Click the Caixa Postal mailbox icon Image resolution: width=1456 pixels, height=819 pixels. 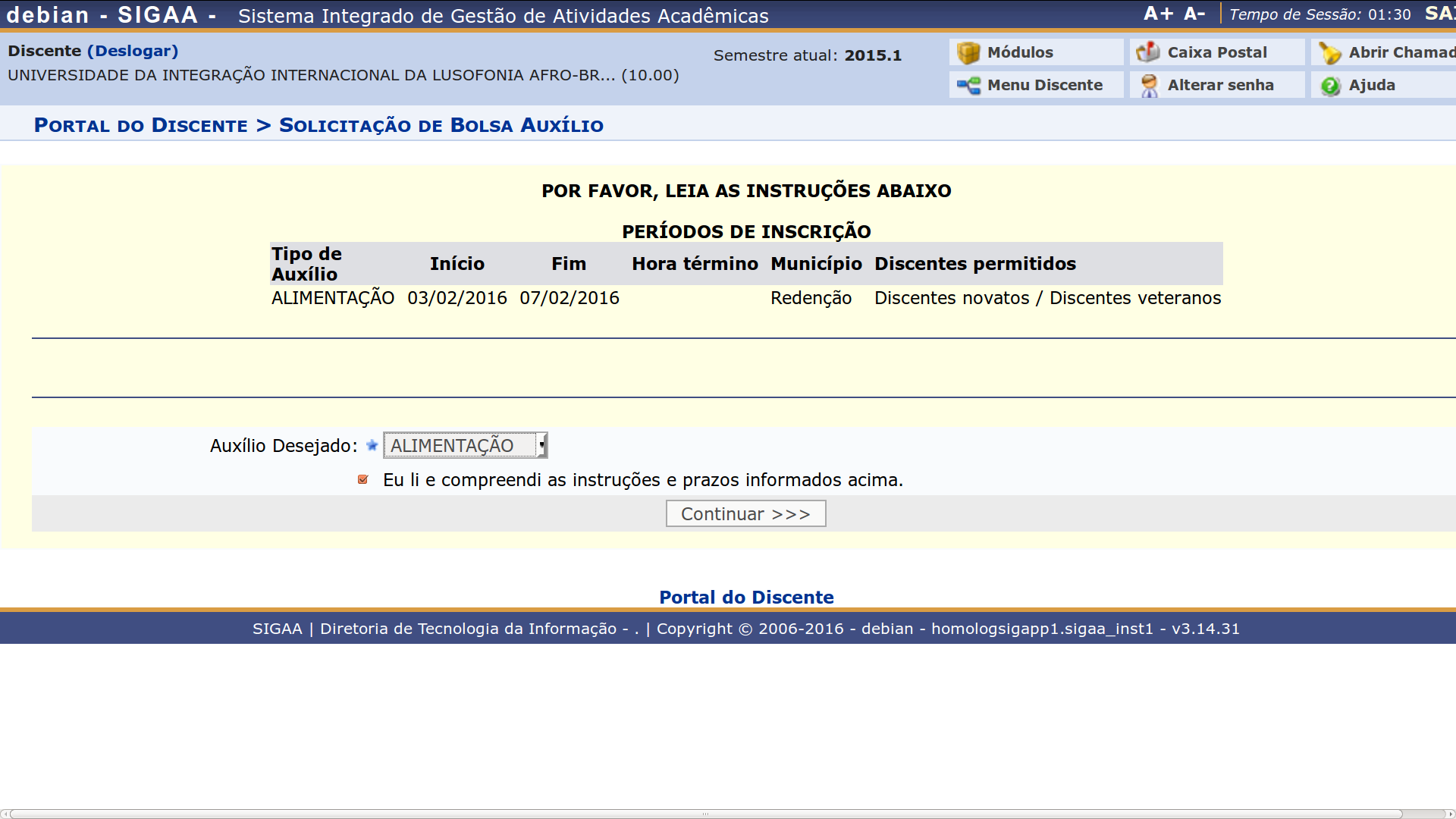tap(1148, 52)
